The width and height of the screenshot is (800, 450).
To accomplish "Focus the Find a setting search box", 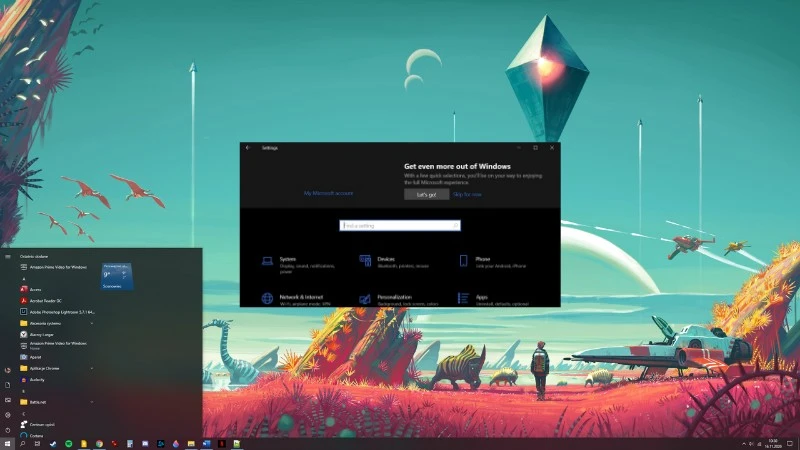I will [400, 226].
